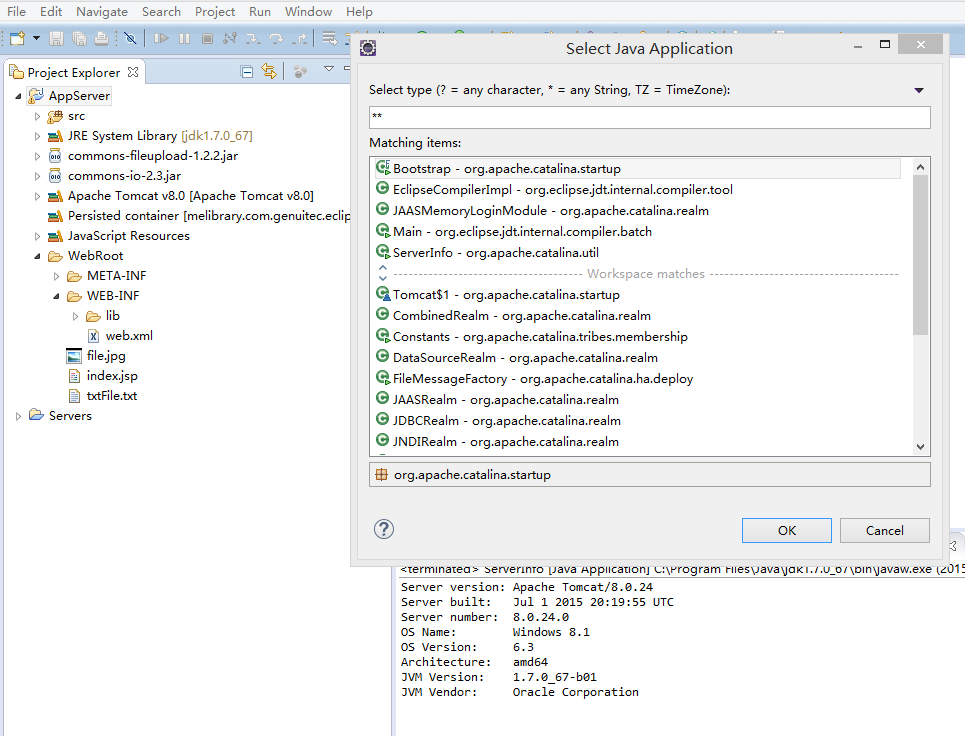Open the Navigate menu
Image resolution: width=965 pixels, height=736 pixels.
coord(102,12)
